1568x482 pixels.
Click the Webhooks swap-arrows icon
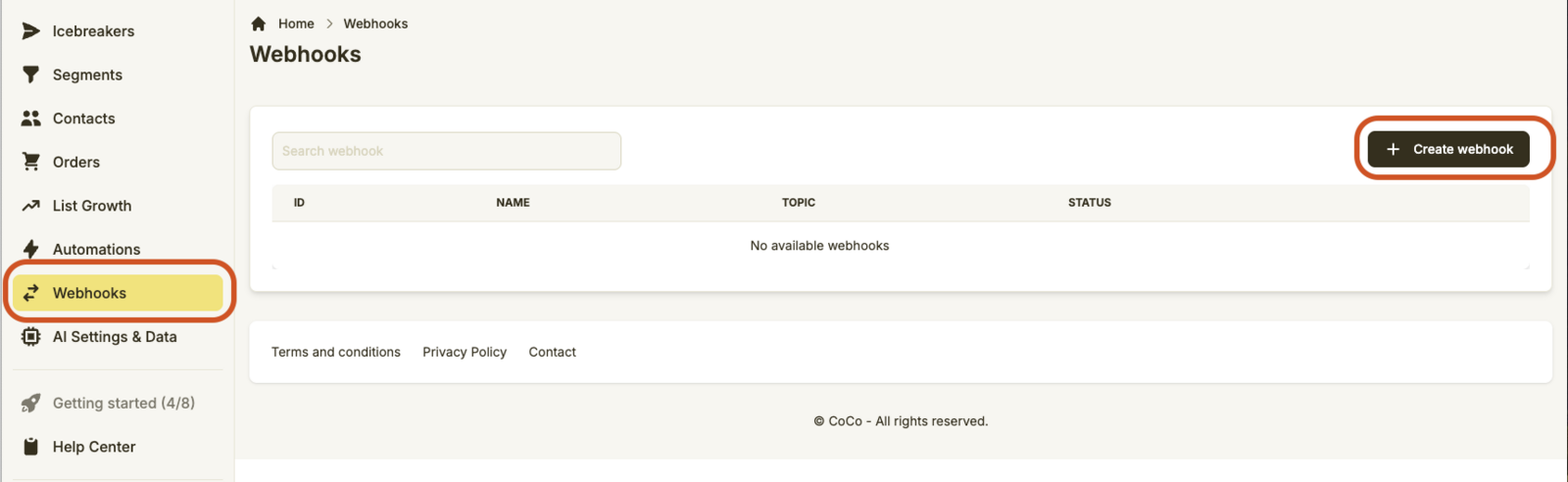[31, 293]
